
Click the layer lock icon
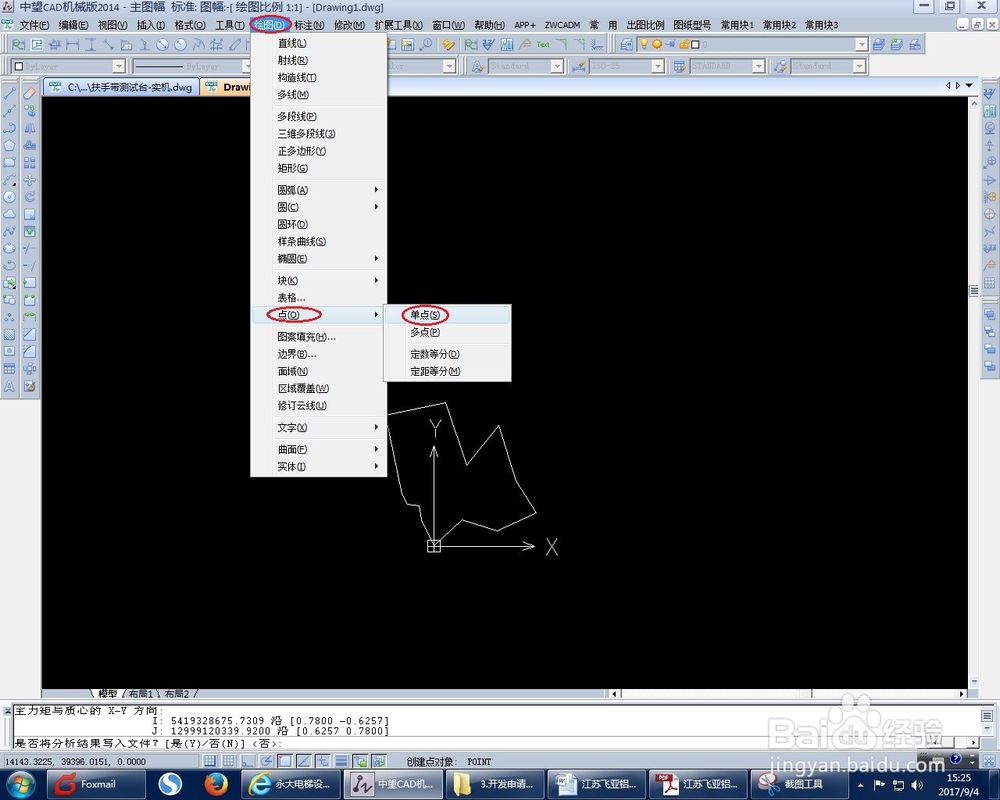pyautogui.click(x=684, y=45)
